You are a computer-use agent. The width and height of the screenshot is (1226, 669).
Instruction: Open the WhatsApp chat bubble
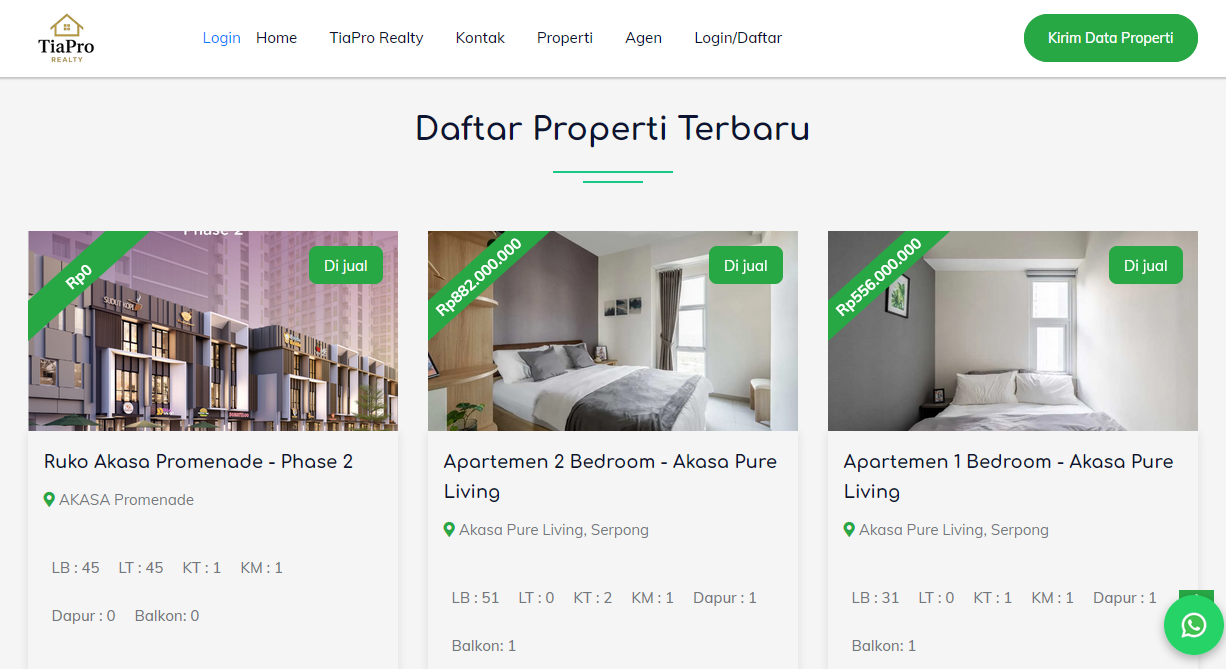point(1194,625)
